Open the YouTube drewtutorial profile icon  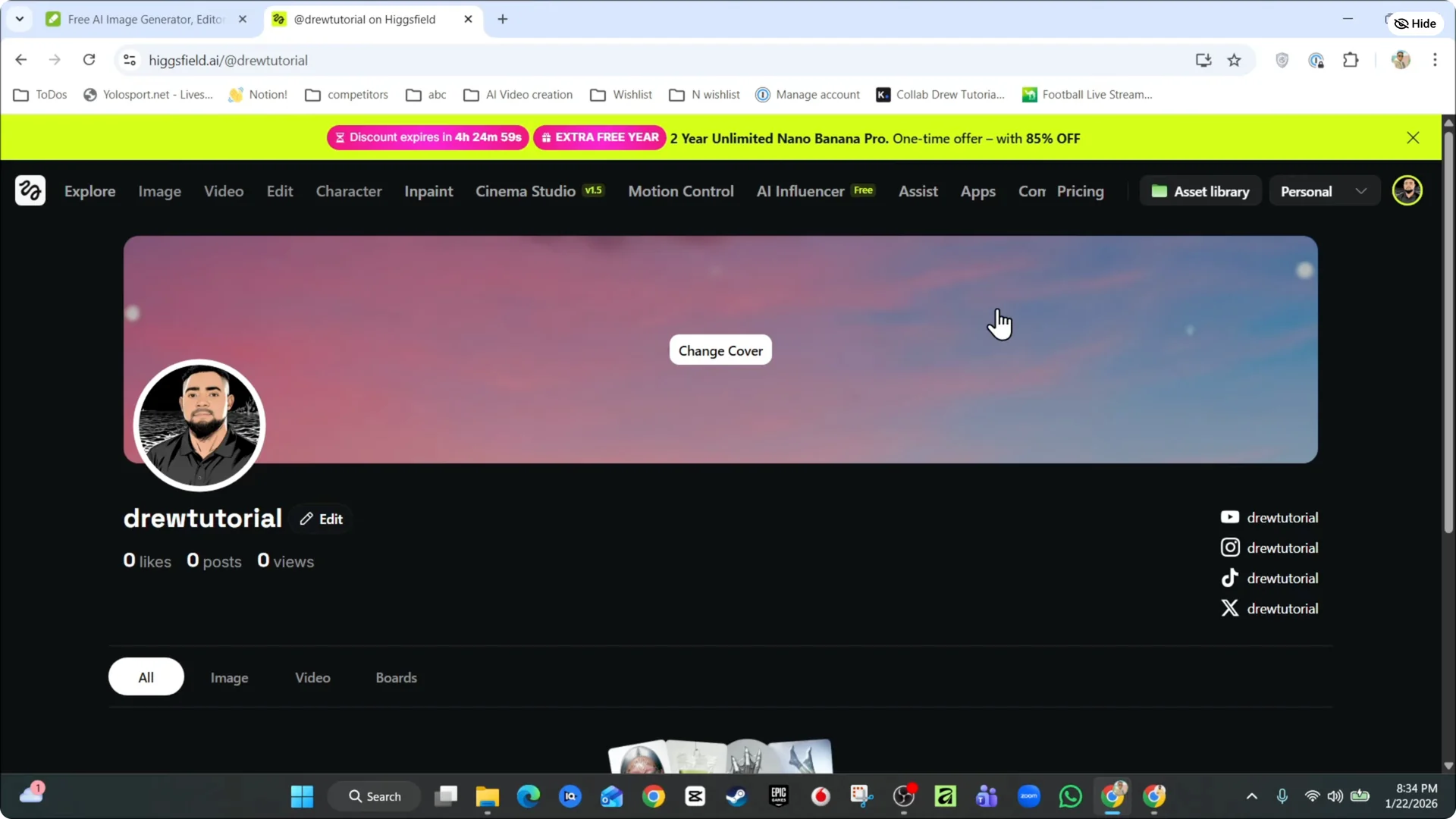(x=1230, y=516)
